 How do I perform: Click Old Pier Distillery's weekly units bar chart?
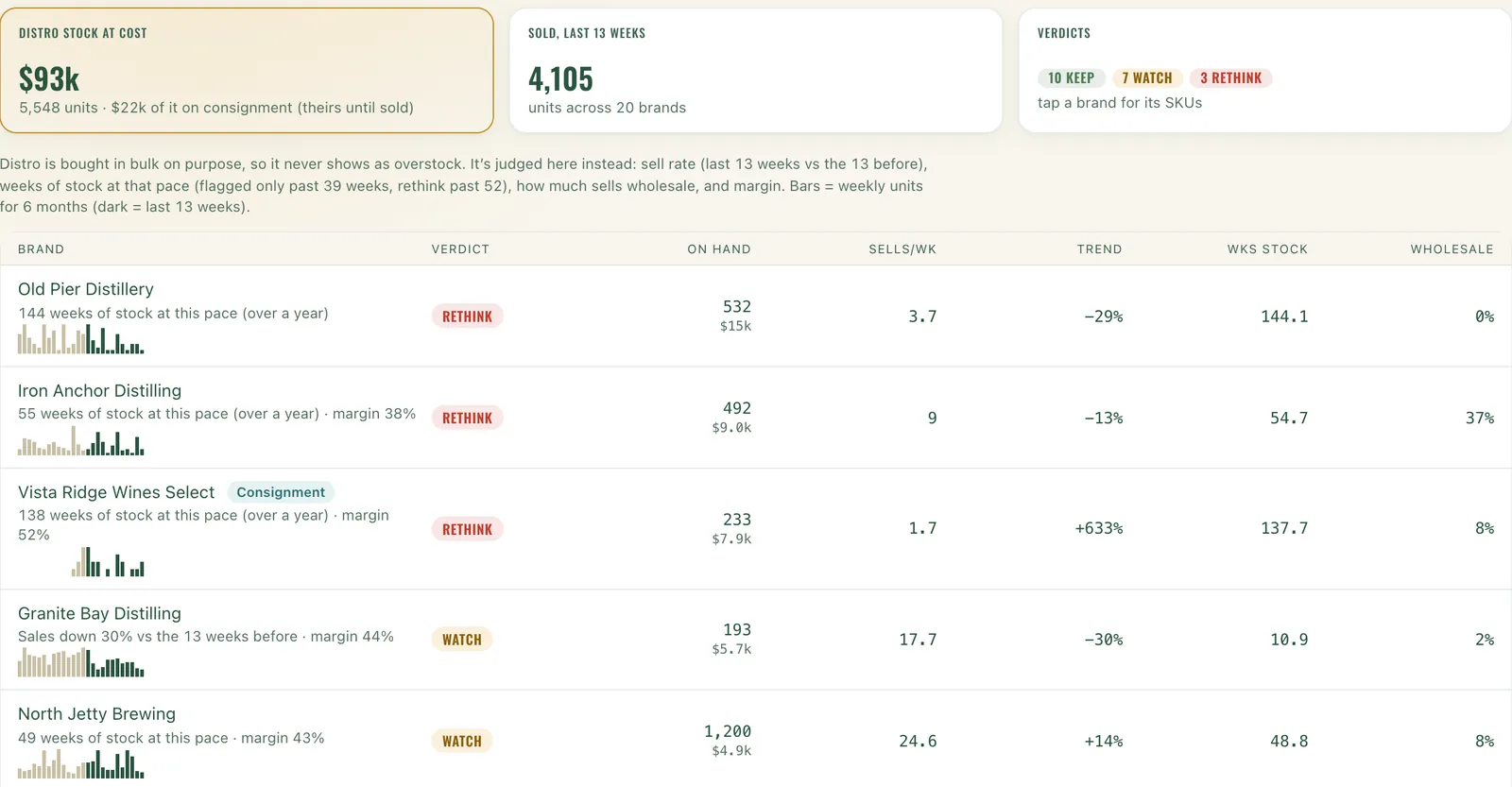[x=81, y=339]
